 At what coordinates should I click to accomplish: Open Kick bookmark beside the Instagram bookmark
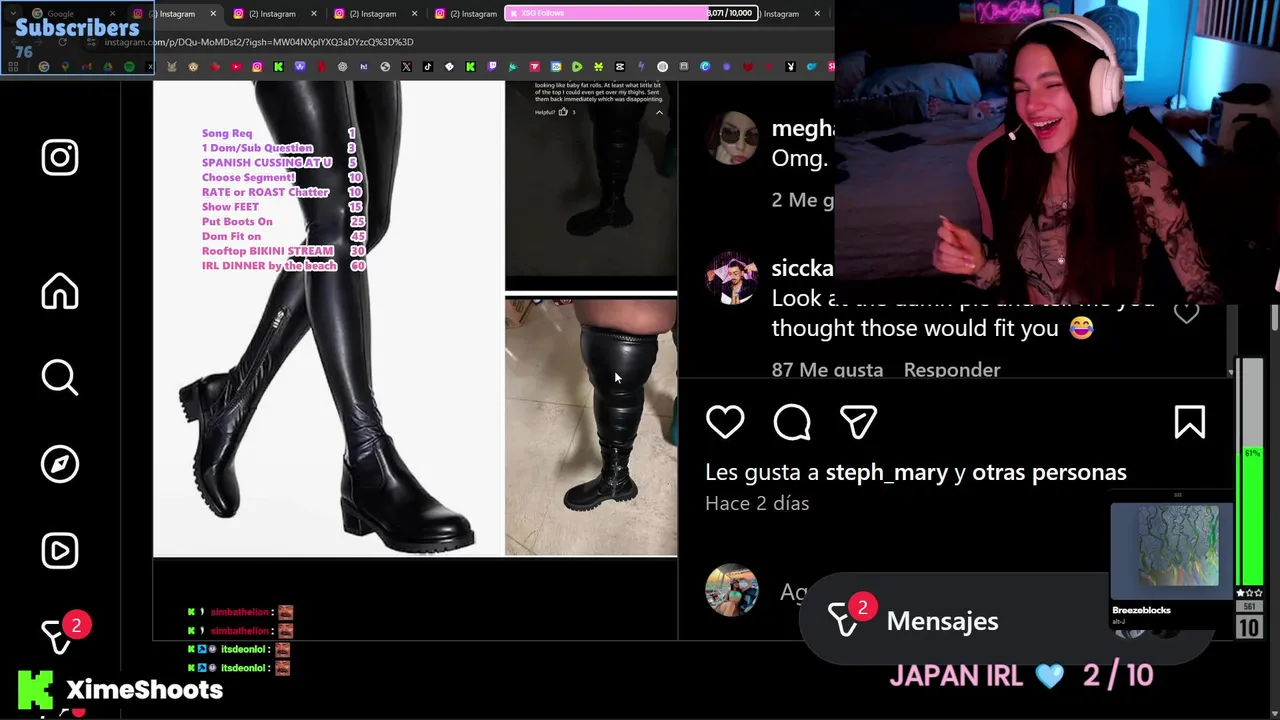[278, 67]
